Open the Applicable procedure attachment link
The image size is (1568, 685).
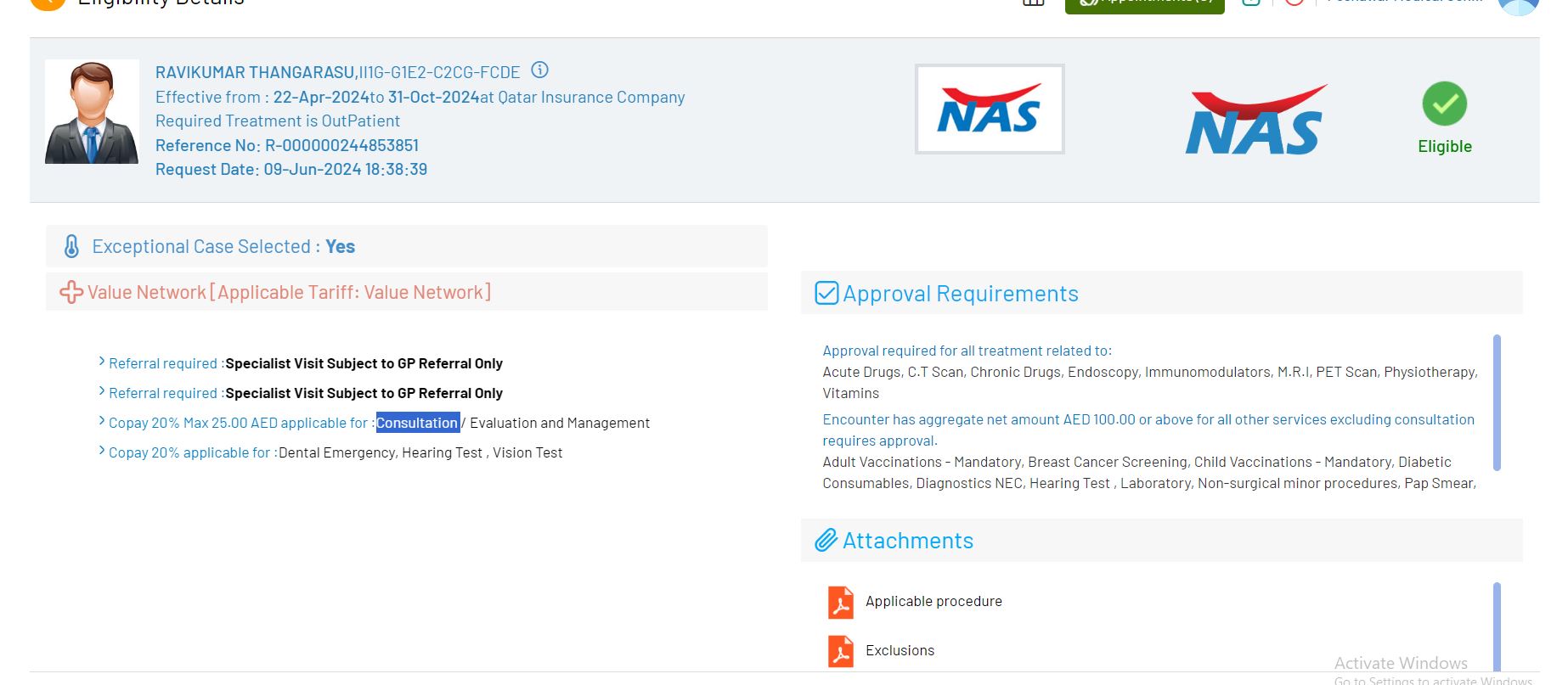point(933,602)
